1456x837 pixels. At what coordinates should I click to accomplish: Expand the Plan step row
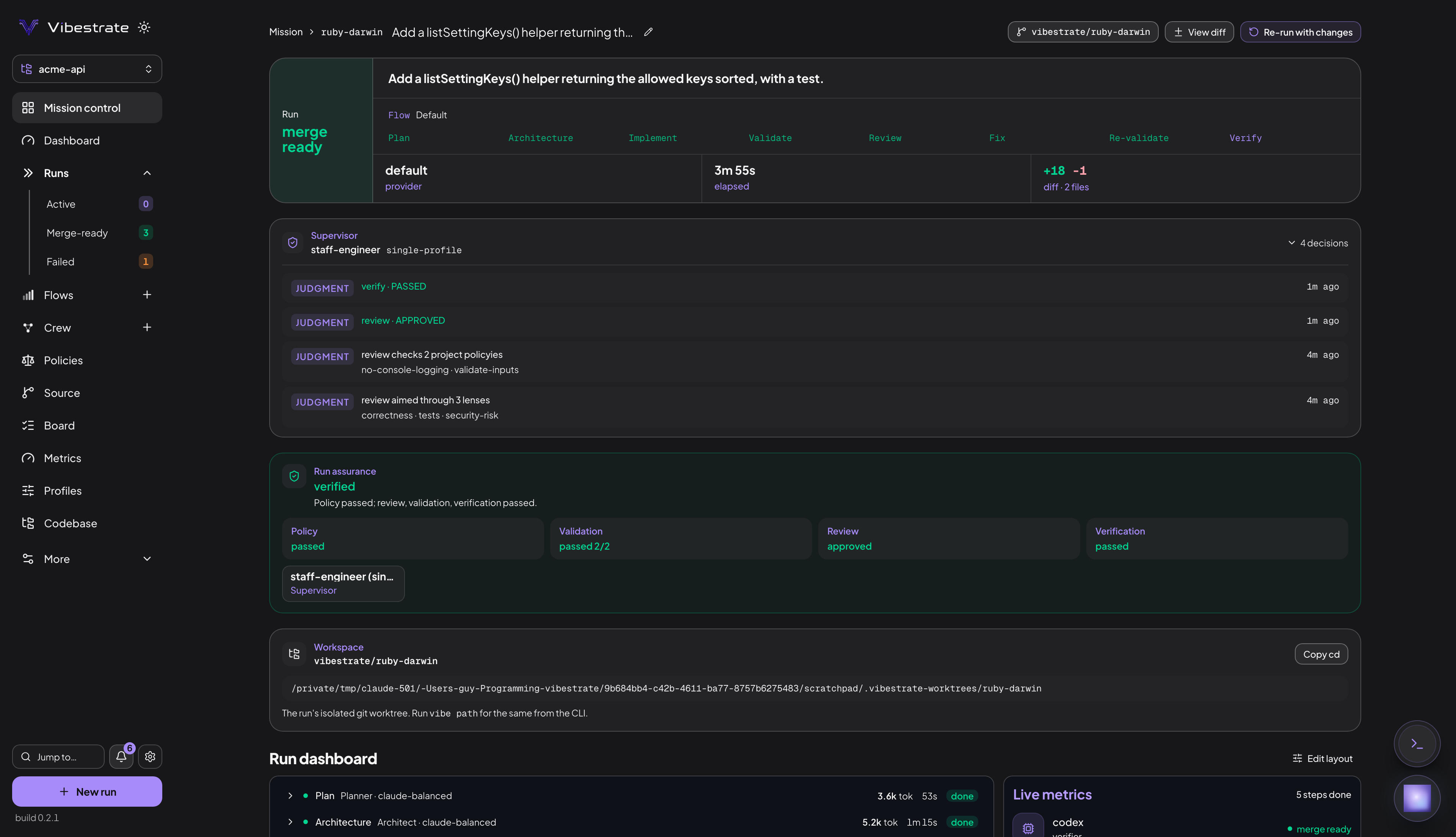click(632, 796)
